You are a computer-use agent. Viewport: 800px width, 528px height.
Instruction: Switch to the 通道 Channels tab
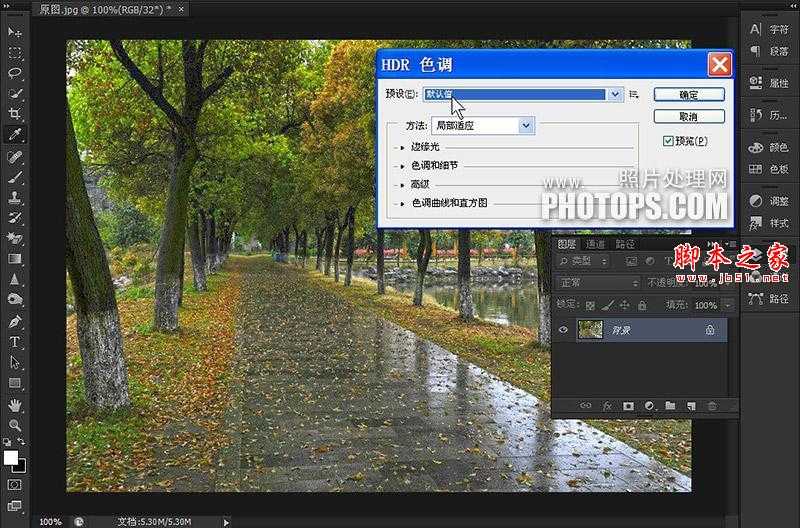(x=595, y=244)
